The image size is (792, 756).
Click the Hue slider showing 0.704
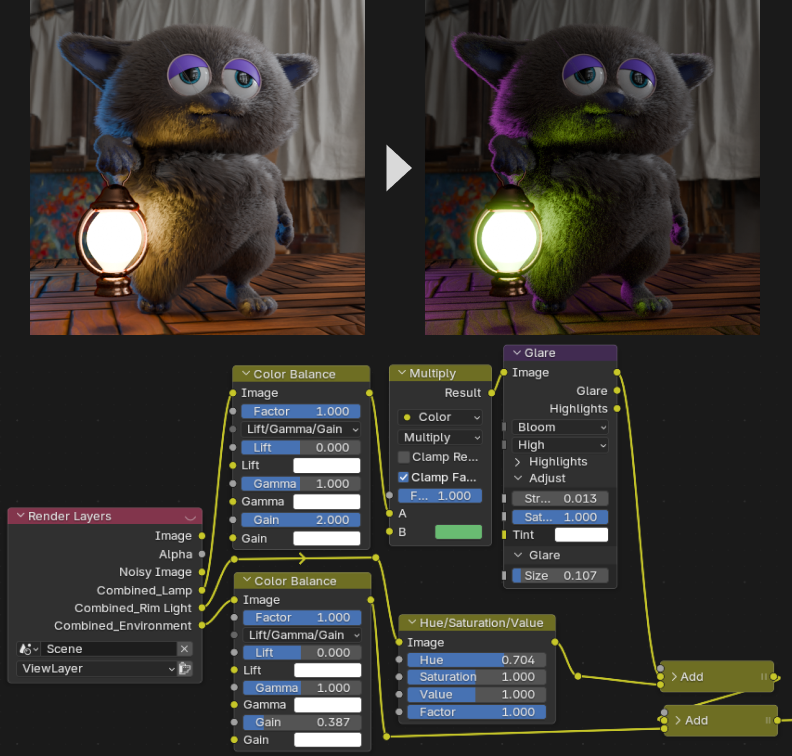(x=476, y=660)
